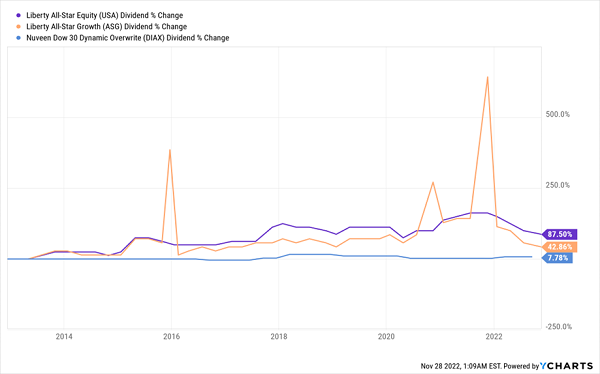Click the 2016 x-axis label
Viewport: 600px width, 374px height.
click(x=171, y=336)
